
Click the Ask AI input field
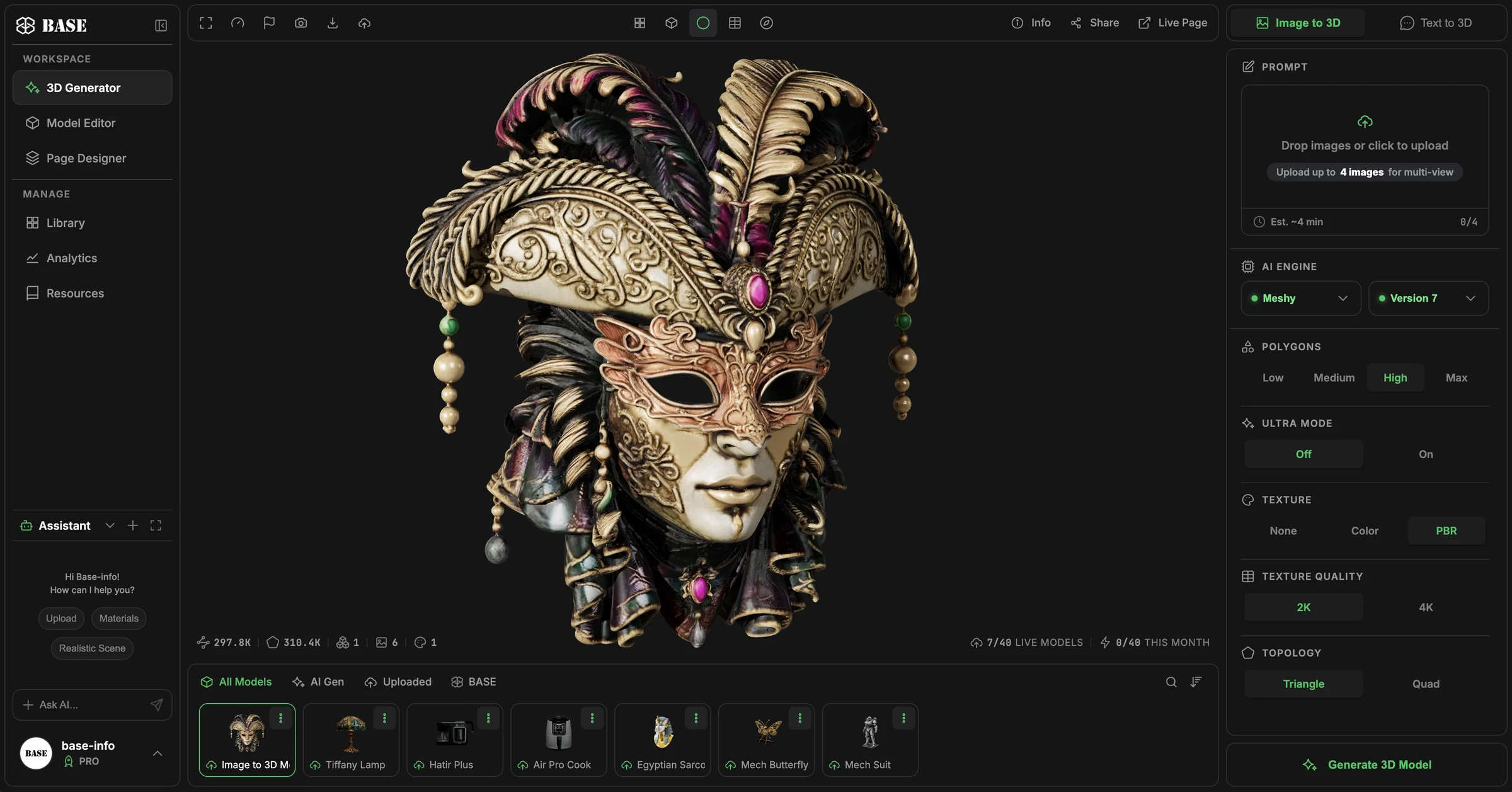pyautogui.click(x=92, y=704)
